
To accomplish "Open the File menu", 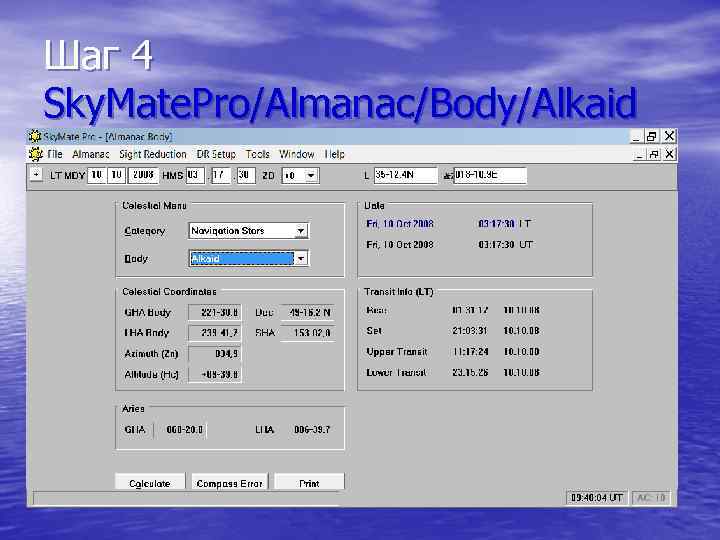I will pyautogui.click(x=55, y=154).
